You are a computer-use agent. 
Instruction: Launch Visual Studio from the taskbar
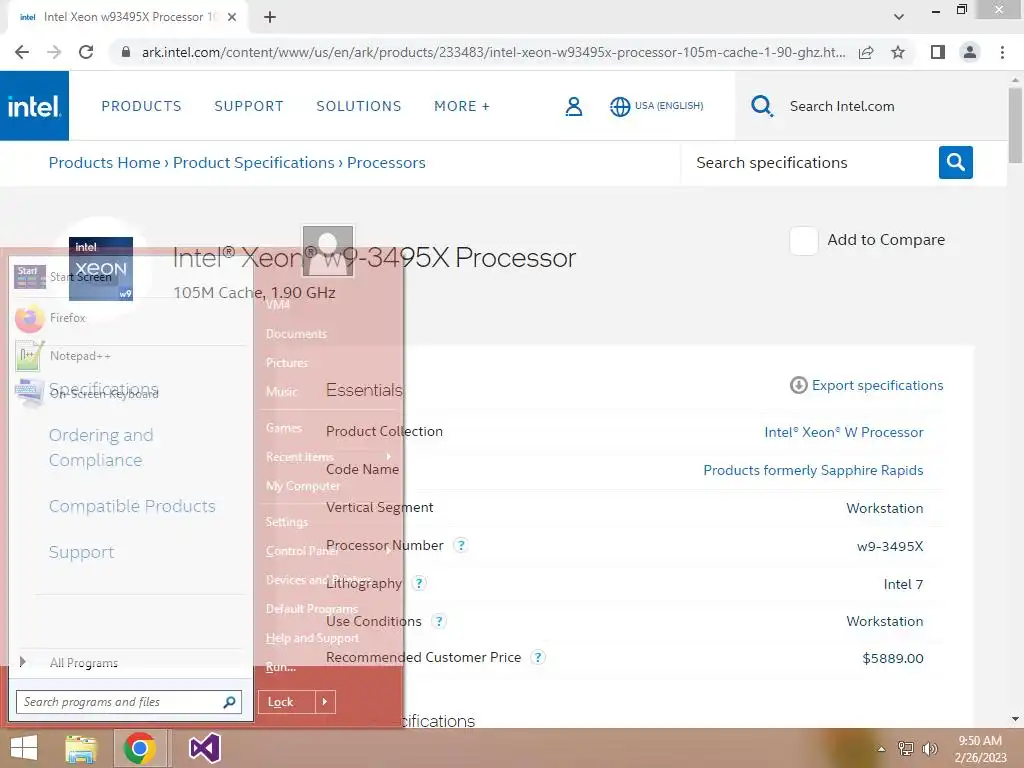204,748
